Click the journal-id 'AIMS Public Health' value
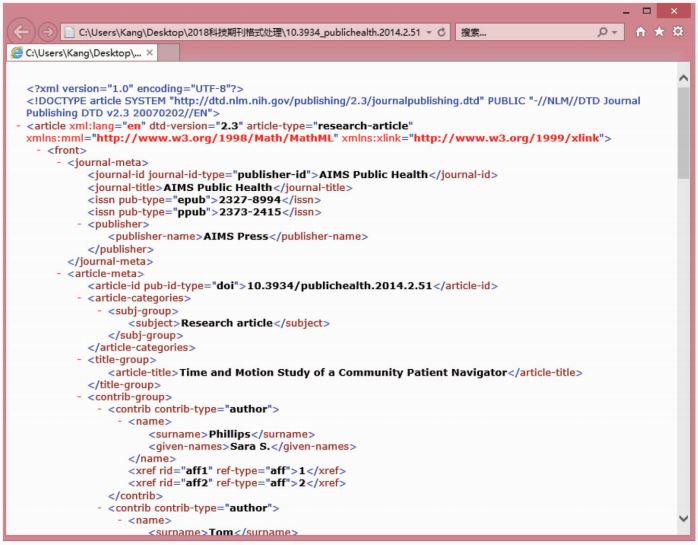The image size is (698, 545). 373,175
